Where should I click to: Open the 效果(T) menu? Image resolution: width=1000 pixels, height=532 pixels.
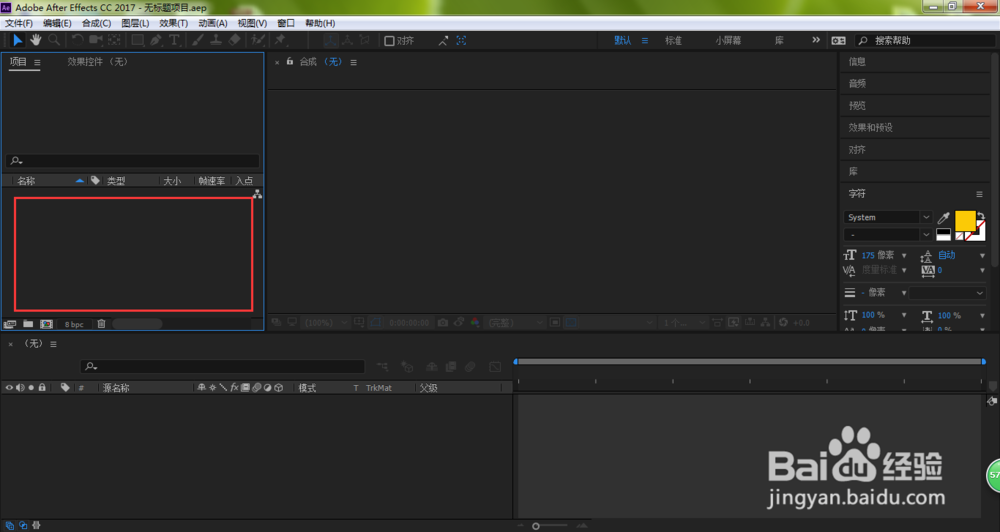173,23
